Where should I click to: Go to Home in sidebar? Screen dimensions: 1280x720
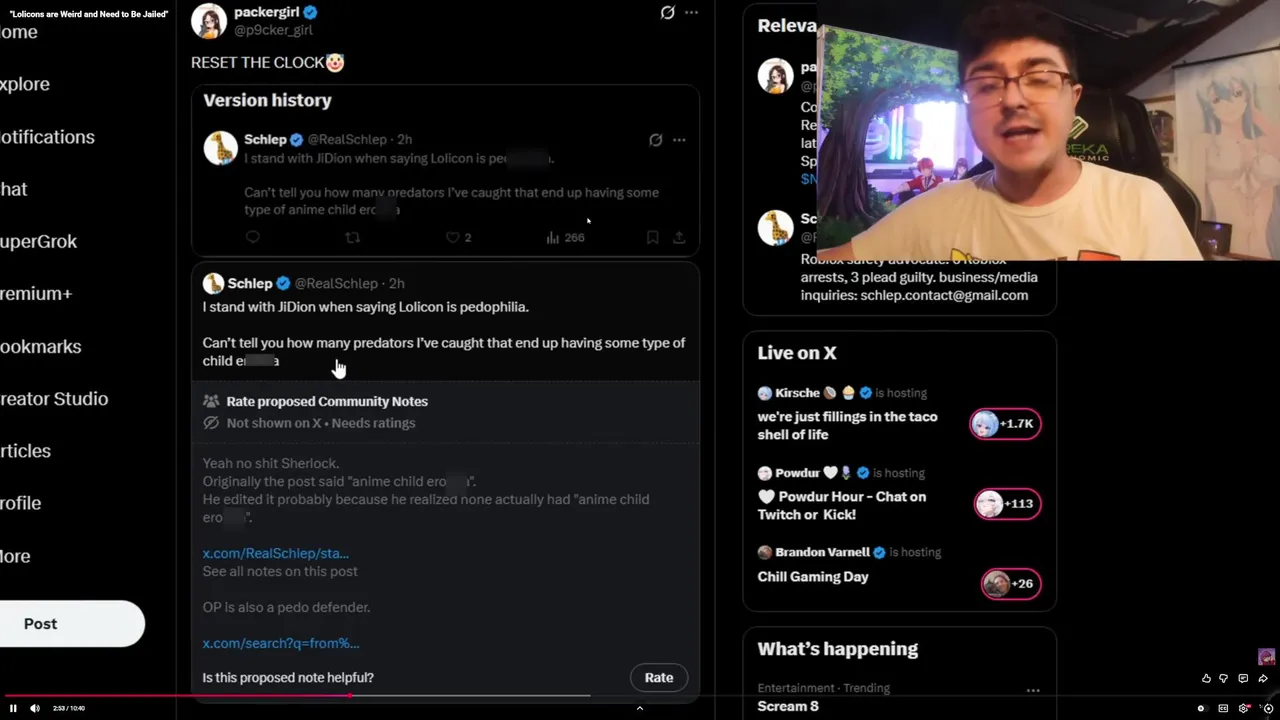18,32
